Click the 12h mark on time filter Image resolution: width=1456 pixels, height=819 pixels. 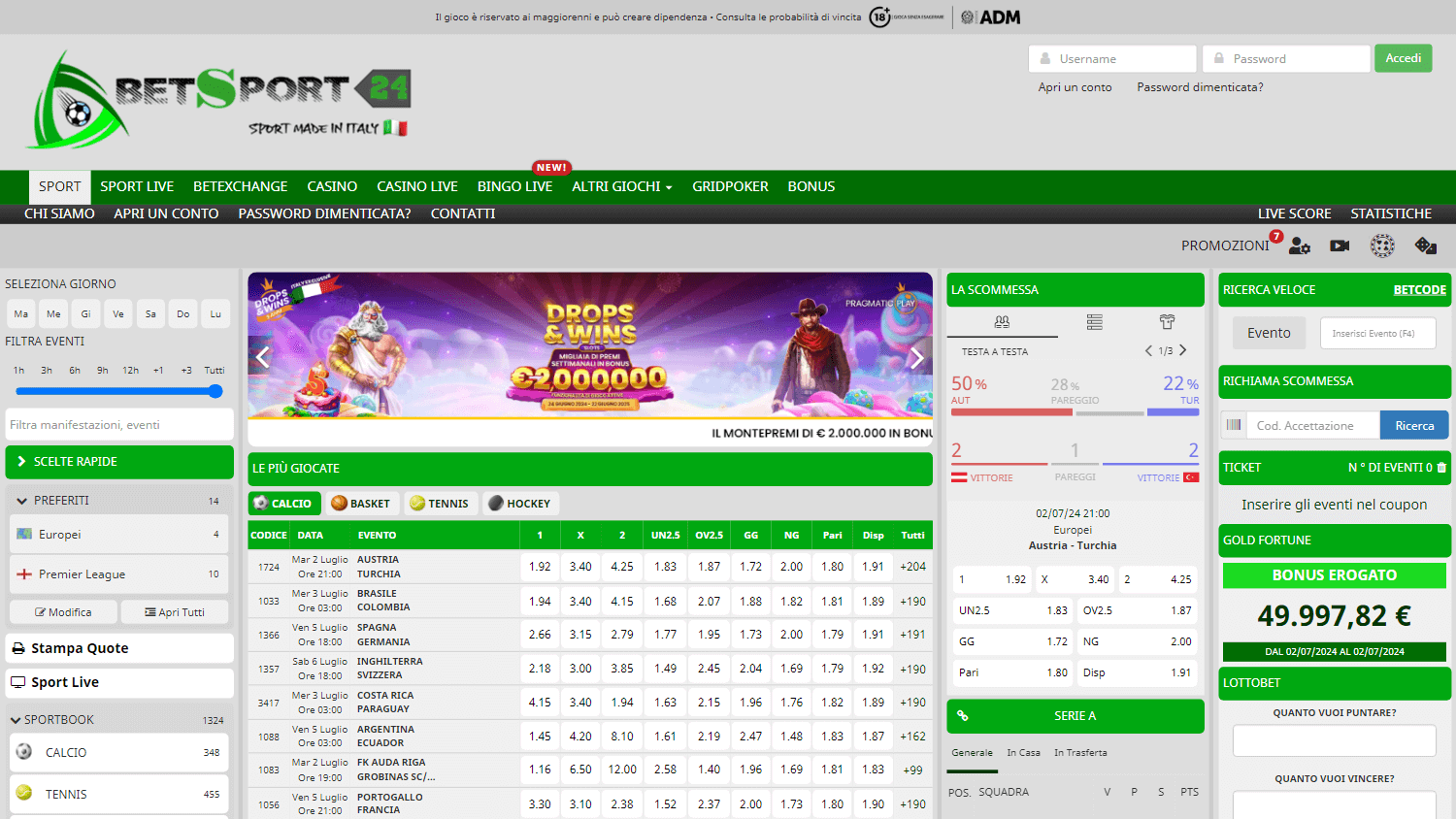(x=130, y=371)
